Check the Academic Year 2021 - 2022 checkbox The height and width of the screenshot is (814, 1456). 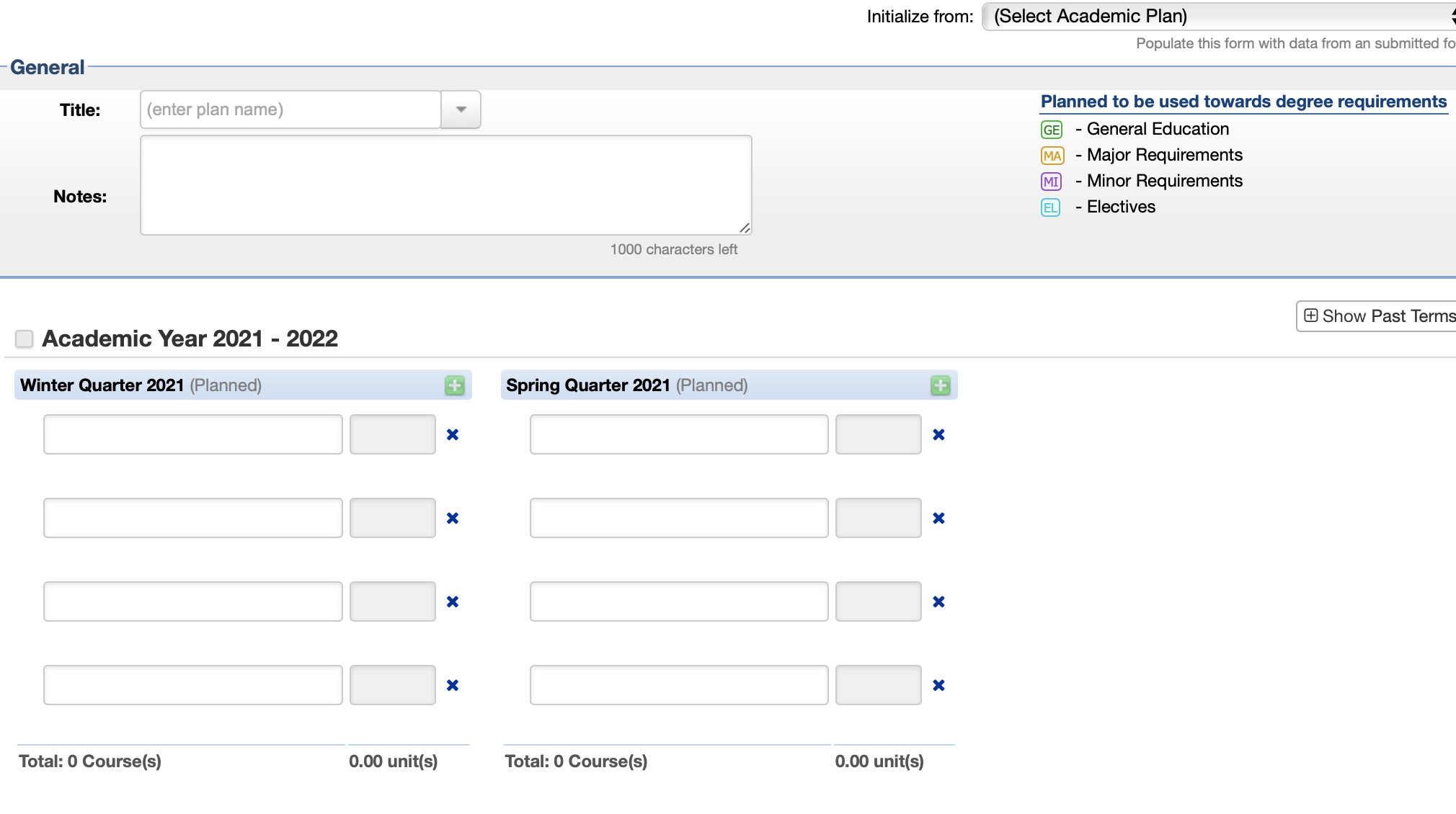[x=25, y=339]
